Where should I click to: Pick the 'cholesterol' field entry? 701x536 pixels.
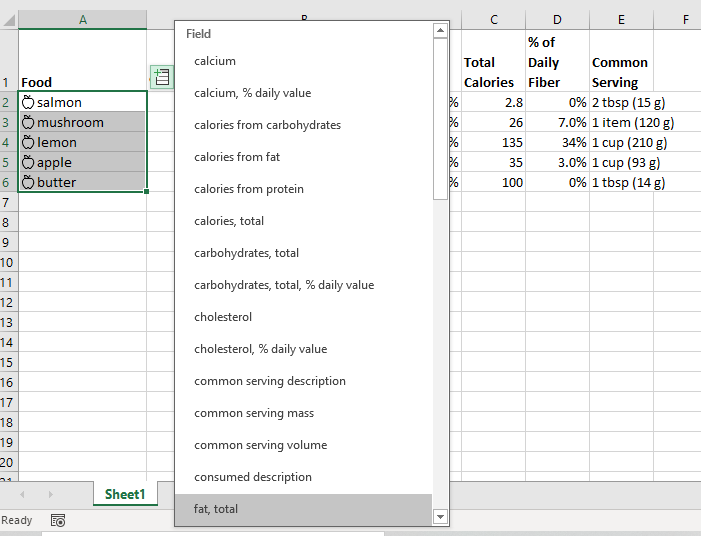coord(303,317)
